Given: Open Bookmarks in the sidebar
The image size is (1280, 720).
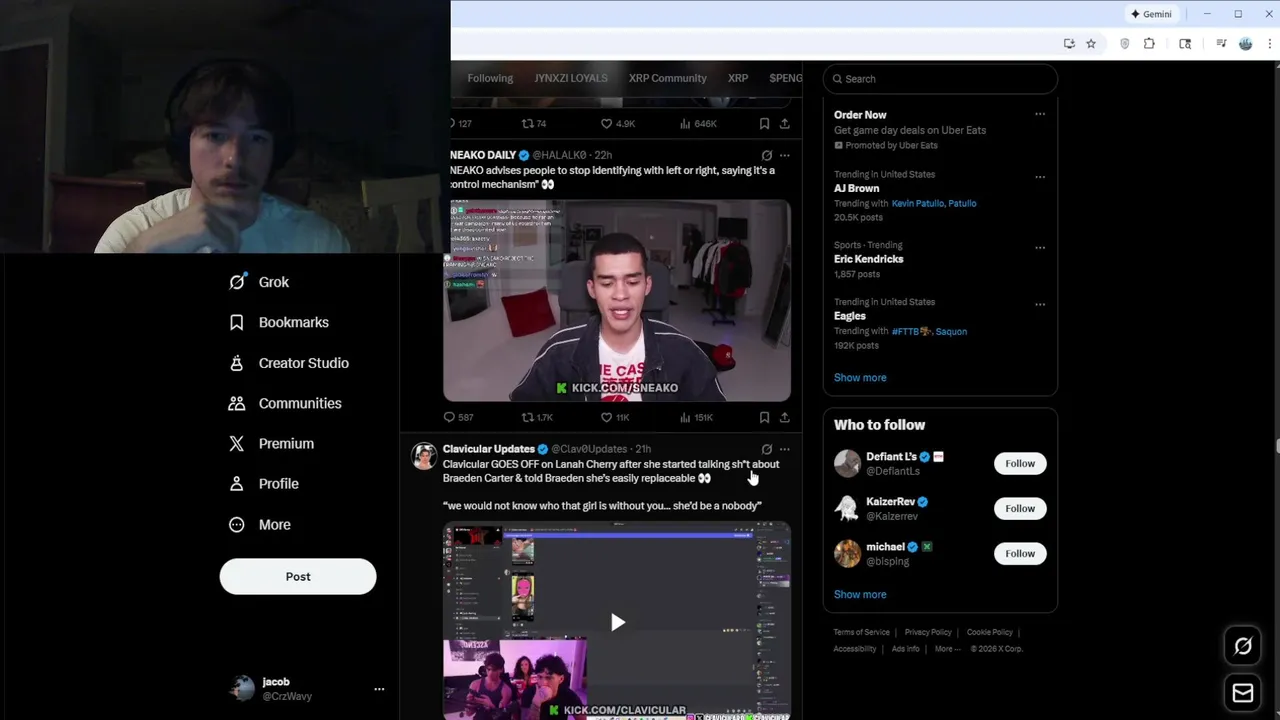Looking at the screenshot, I should coord(278,322).
